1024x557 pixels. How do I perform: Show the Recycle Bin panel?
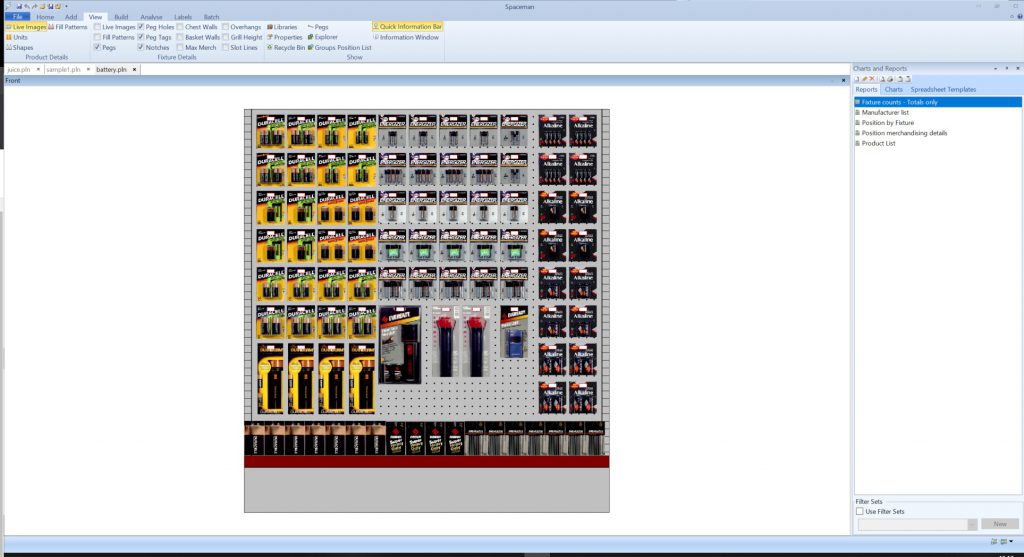pos(285,48)
